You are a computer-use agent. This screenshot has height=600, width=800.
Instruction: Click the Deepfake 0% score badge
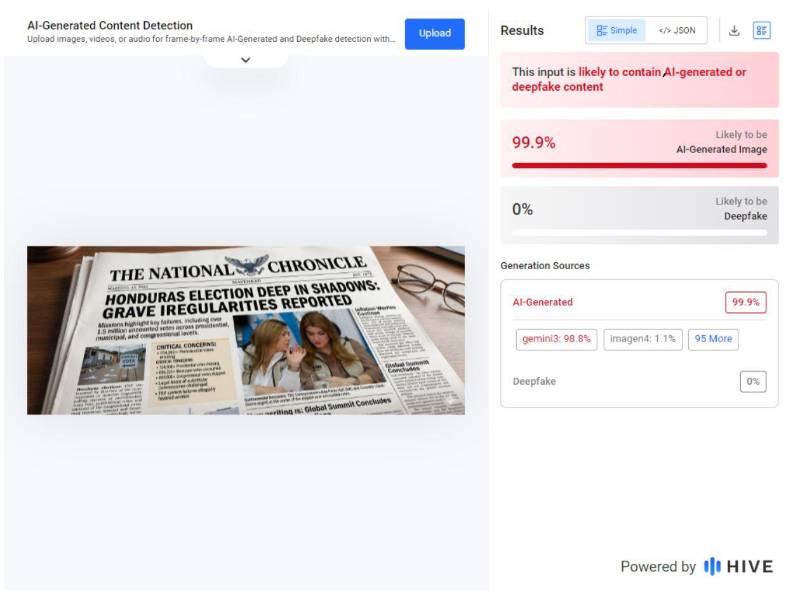pos(753,382)
